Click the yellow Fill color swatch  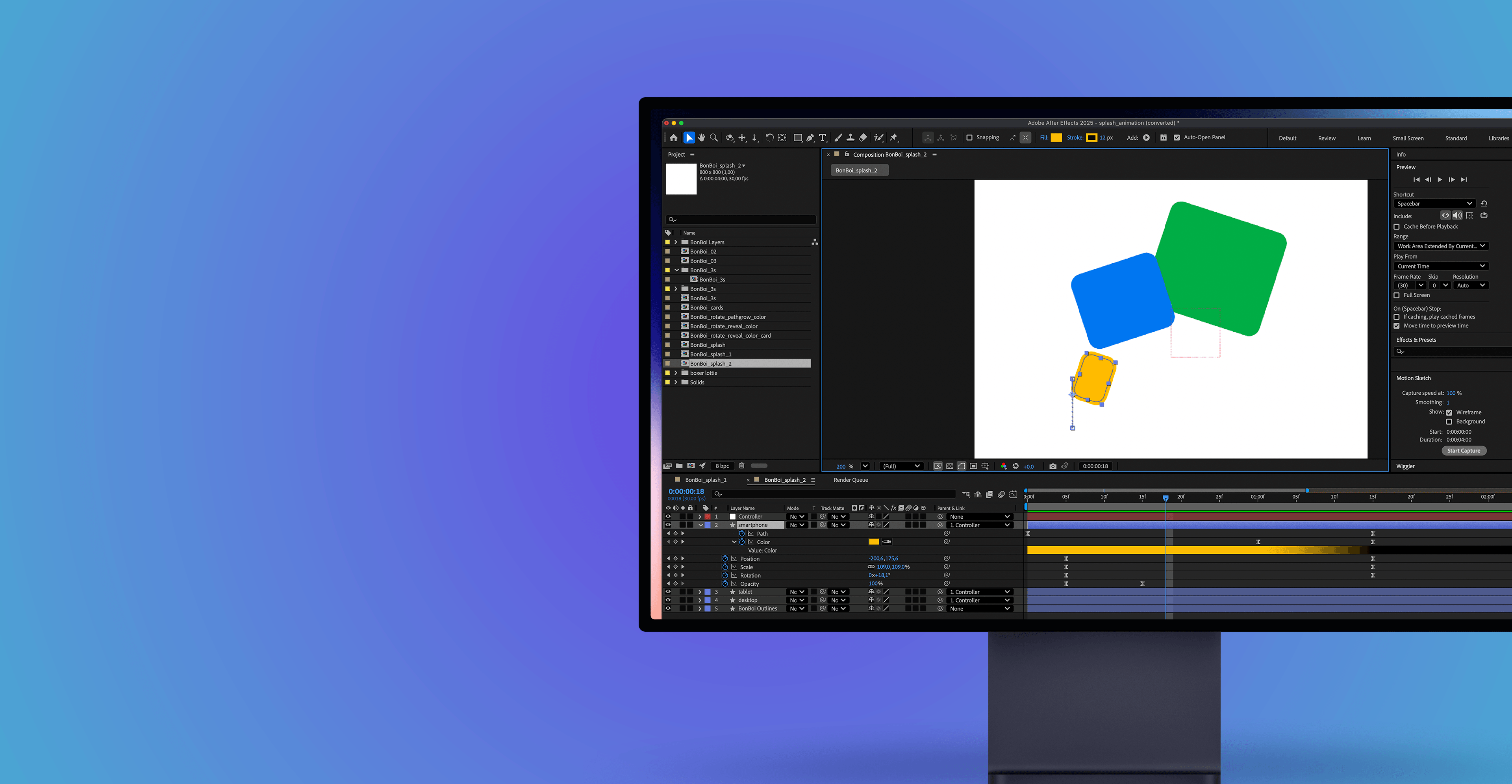[x=1056, y=138]
